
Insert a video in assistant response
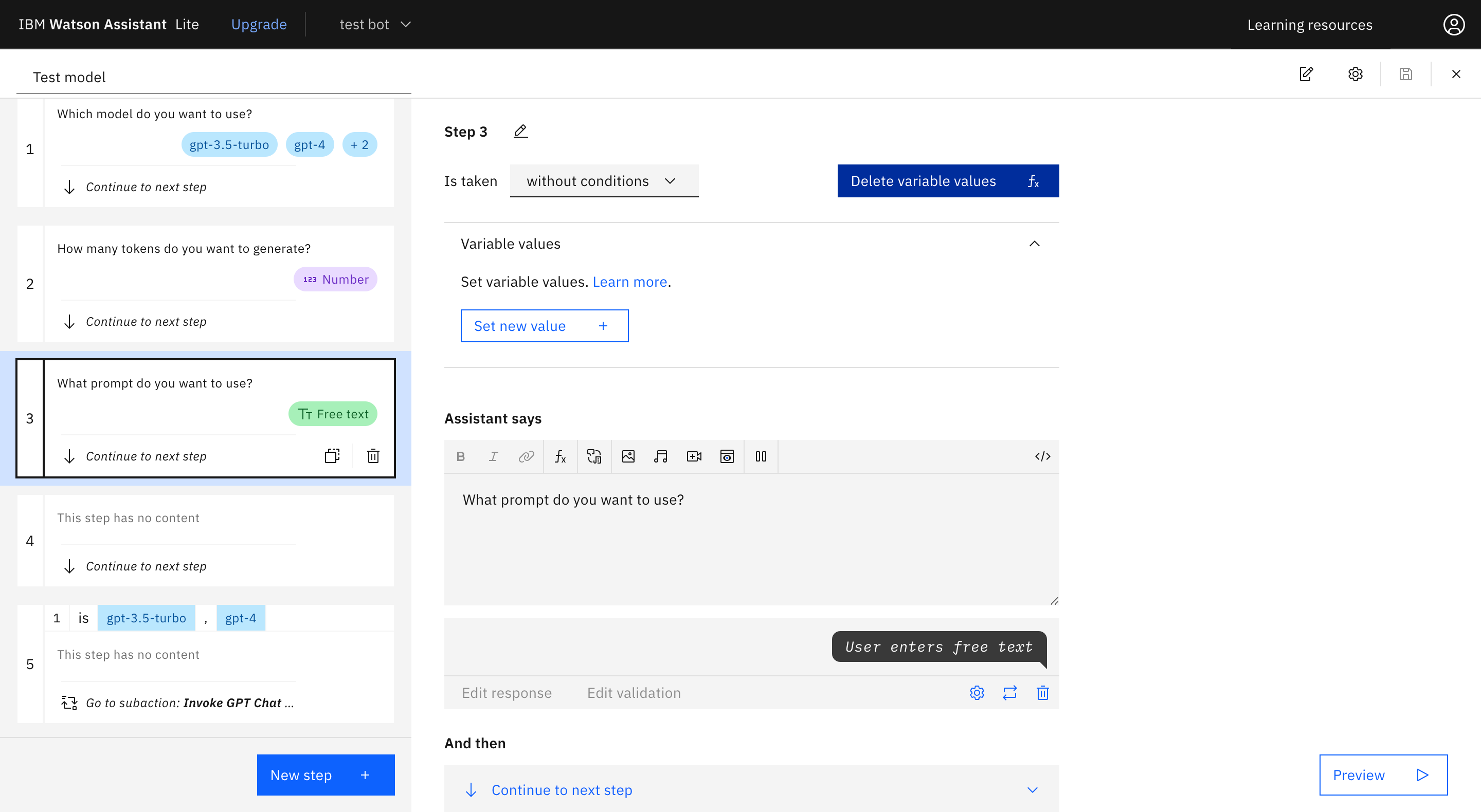coord(694,456)
